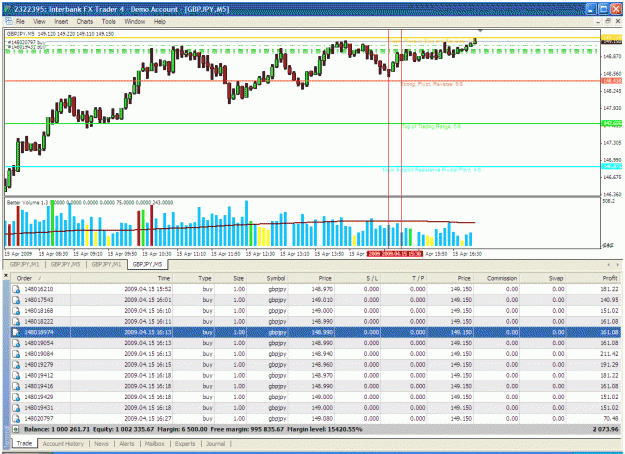This screenshot has height=454, width=625.
Task: Open the Mailbox tab
Action: (155, 444)
